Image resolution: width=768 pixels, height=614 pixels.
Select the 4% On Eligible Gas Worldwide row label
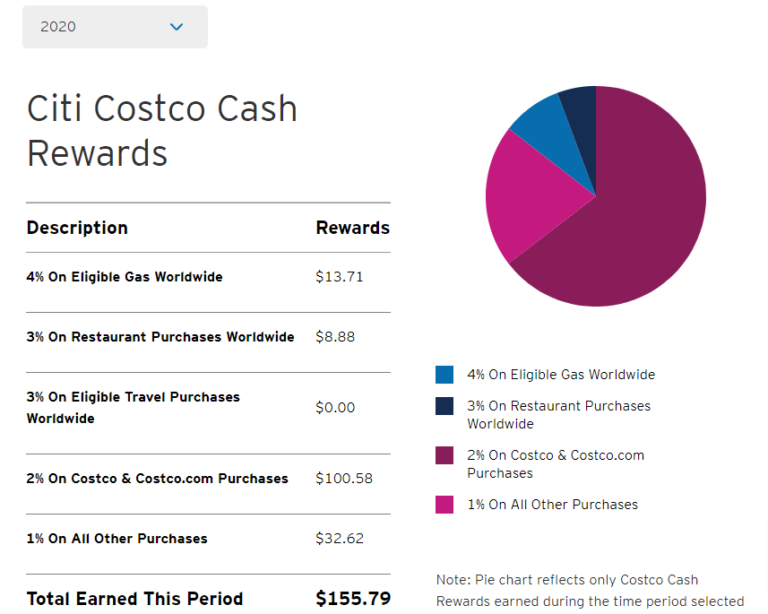coord(124,277)
